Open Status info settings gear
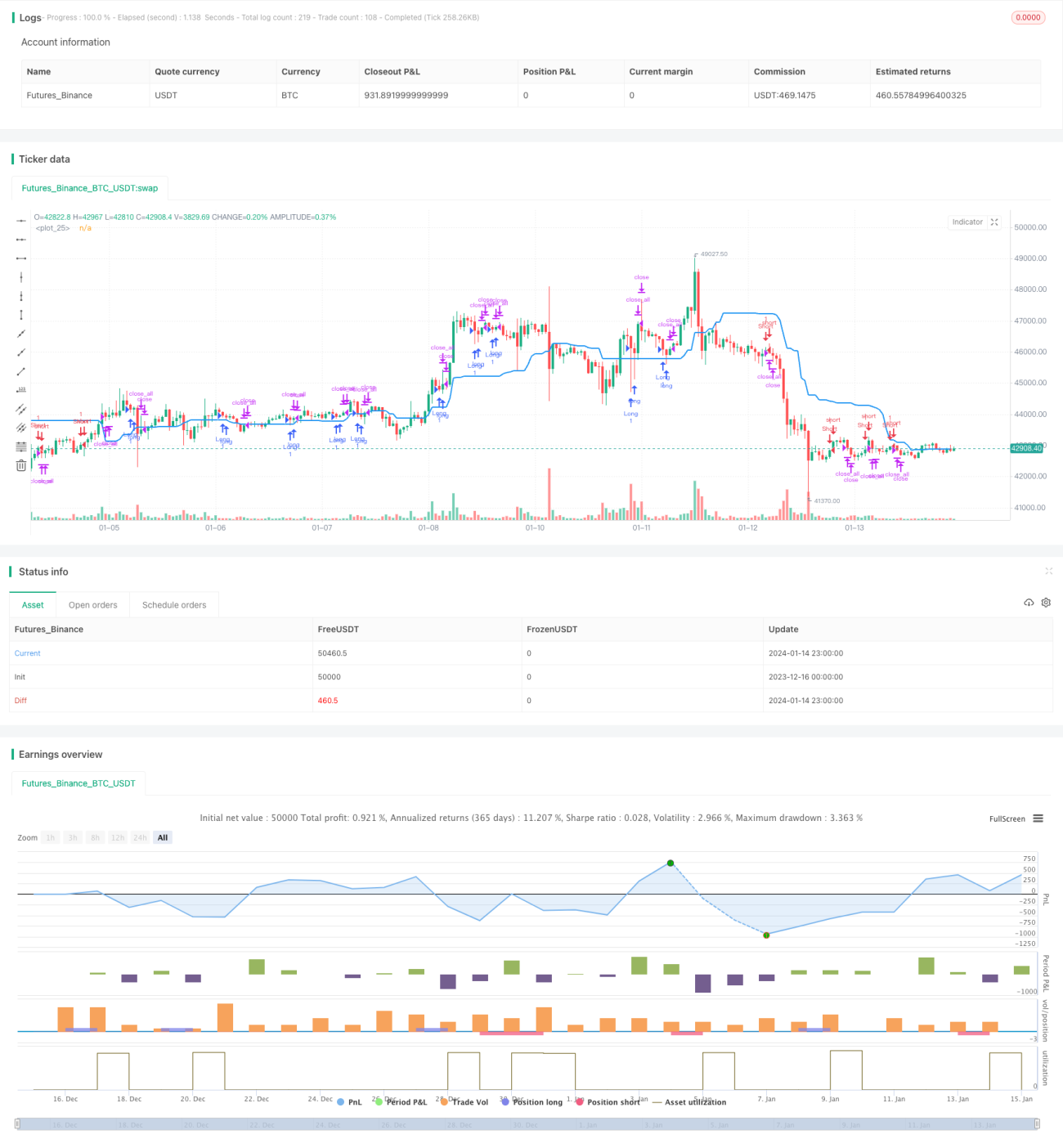 pyautogui.click(x=1046, y=603)
